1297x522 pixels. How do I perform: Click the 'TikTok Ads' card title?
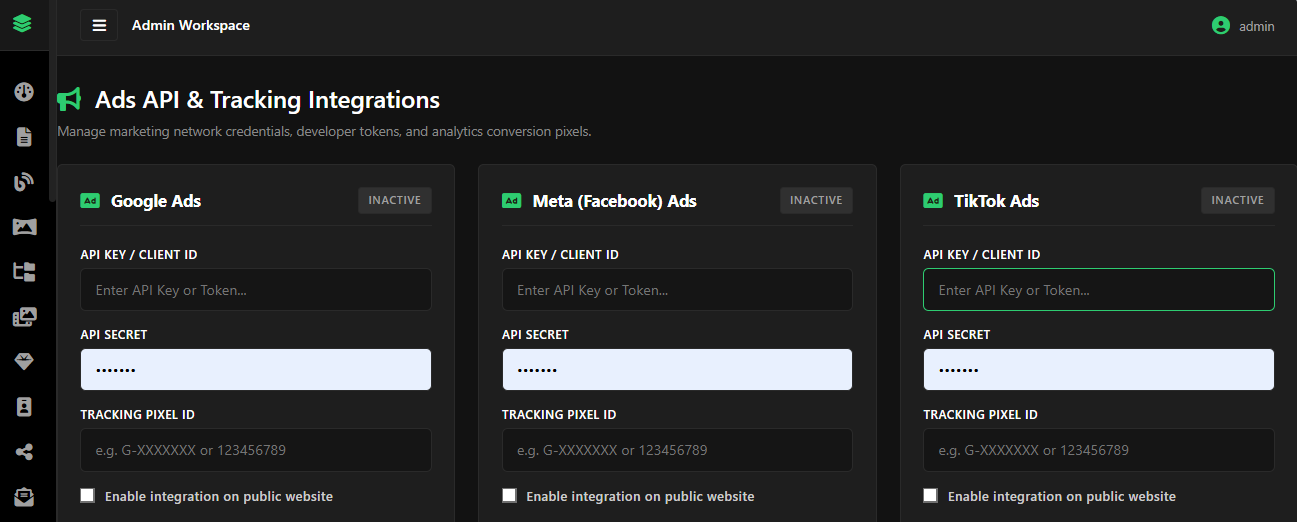tap(996, 201)
